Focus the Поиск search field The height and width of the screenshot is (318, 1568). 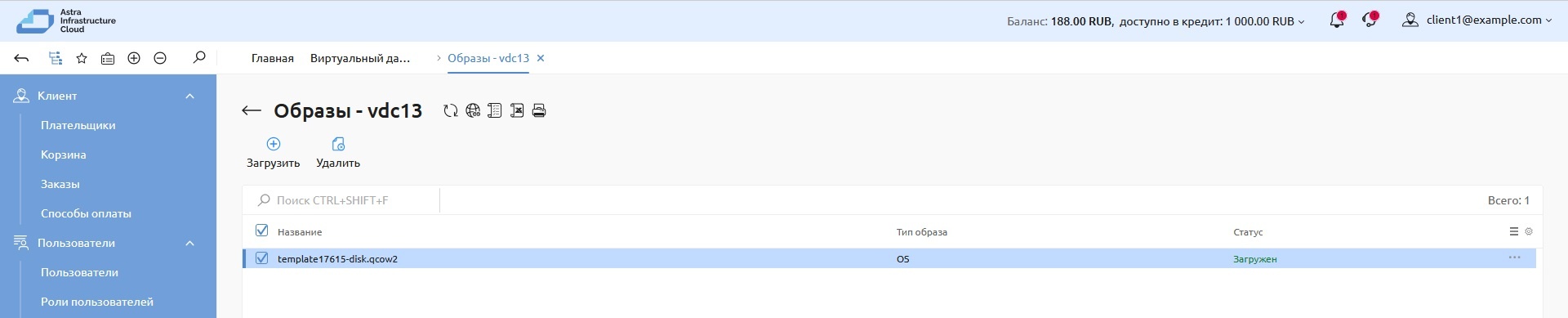click(341, 200)
